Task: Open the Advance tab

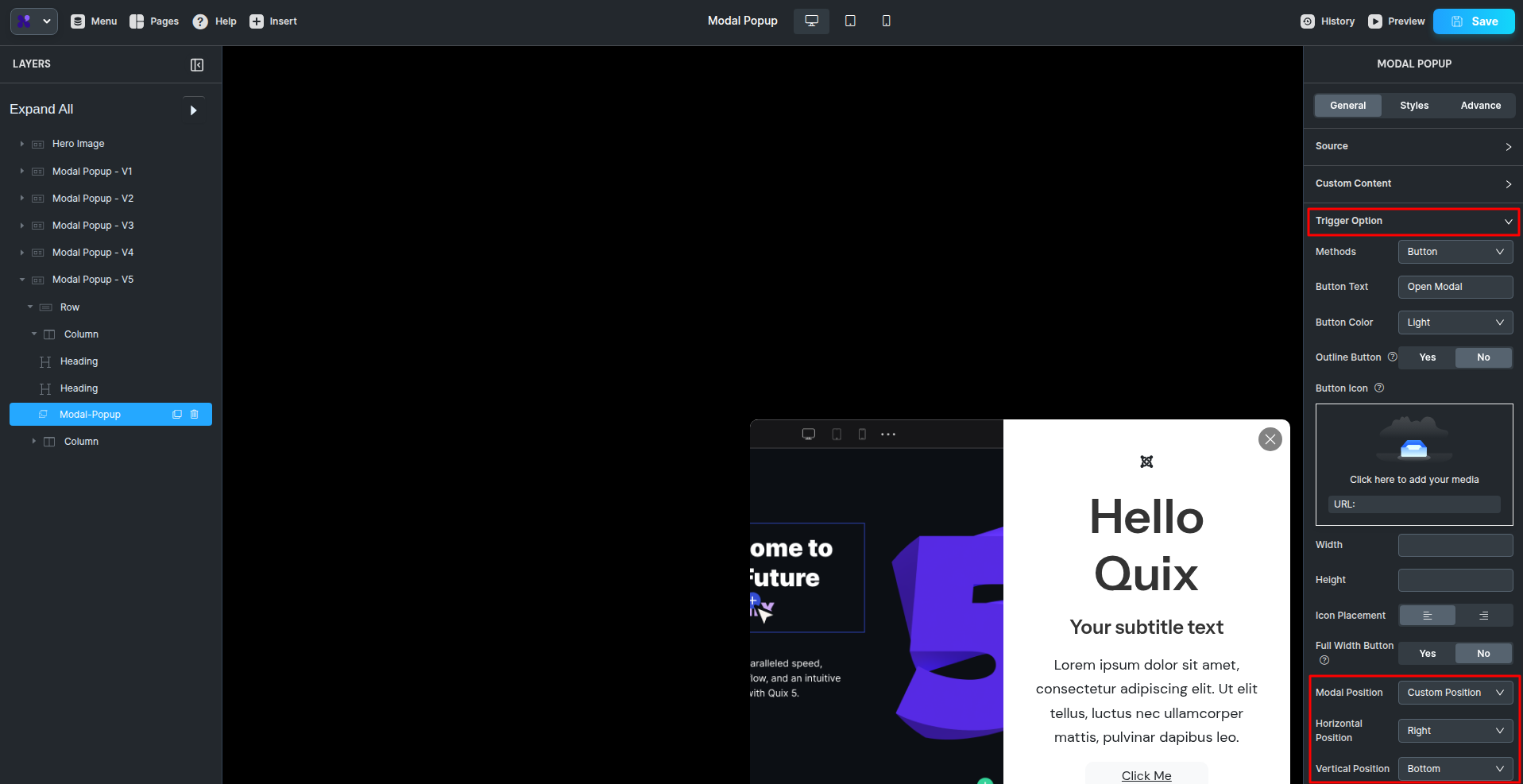Action: [1480, 106]
